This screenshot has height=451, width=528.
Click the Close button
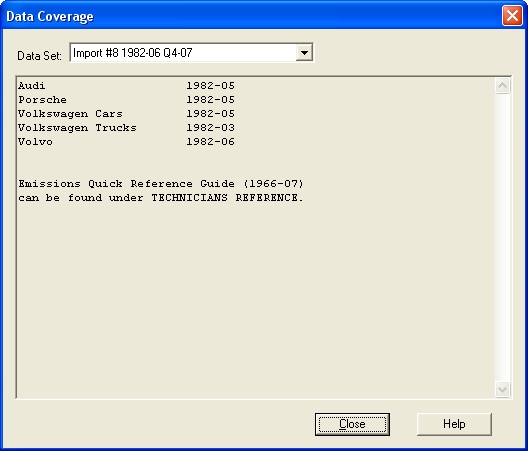click(352, 424)
